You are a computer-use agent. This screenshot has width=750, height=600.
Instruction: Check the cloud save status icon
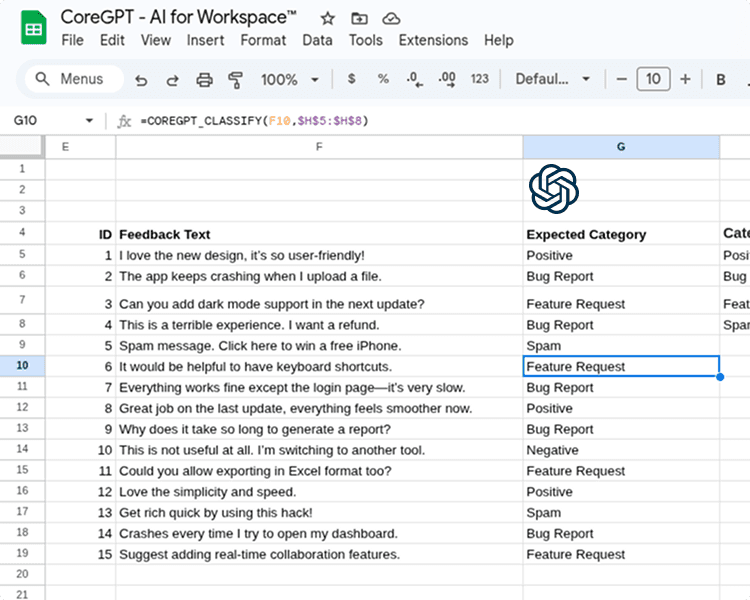[391, 18]
